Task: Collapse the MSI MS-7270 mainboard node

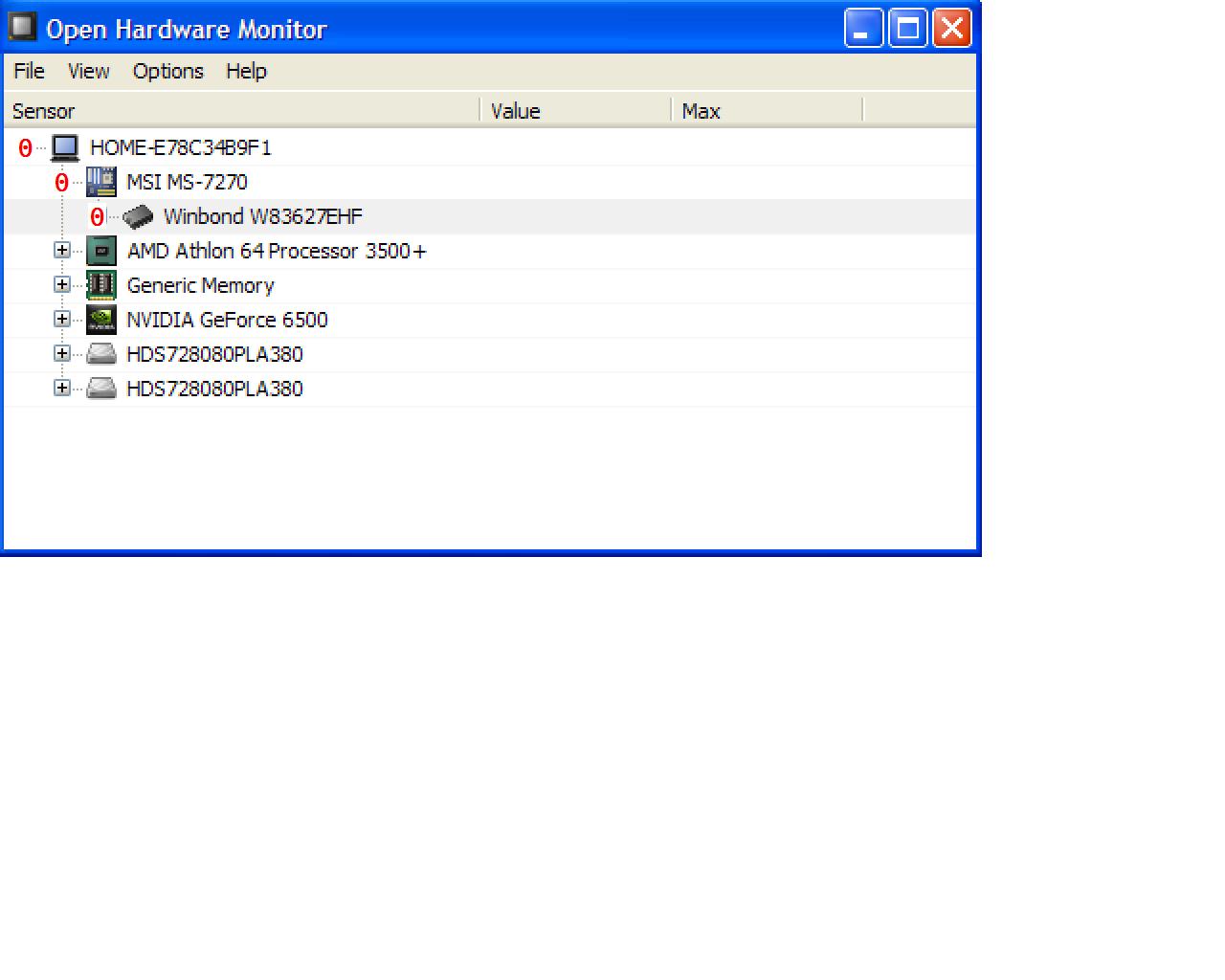Action: tap(62, 183)
